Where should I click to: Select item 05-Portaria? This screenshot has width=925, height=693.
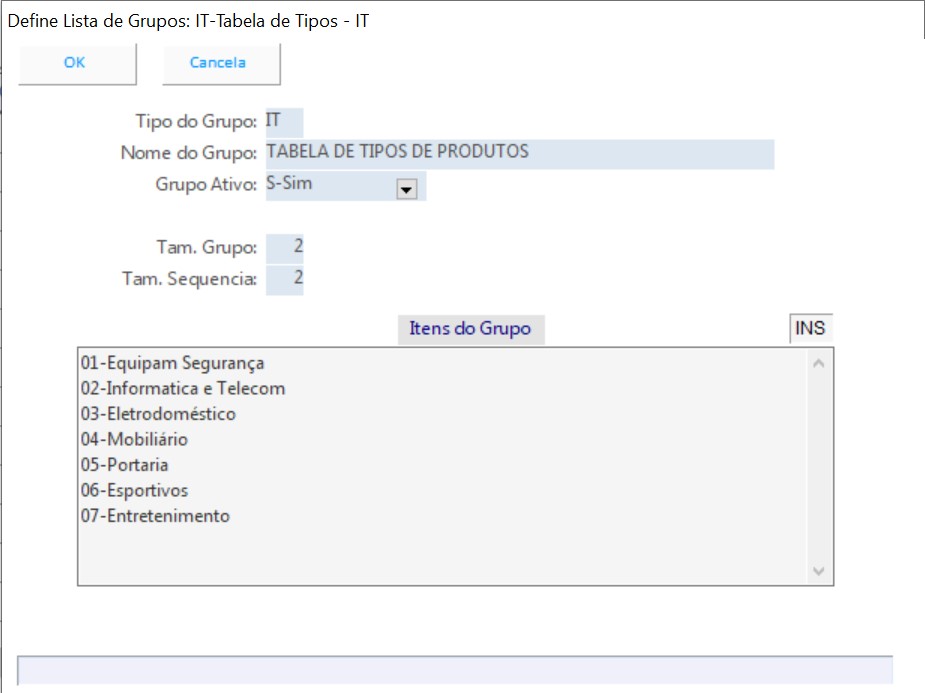(124, 465)
